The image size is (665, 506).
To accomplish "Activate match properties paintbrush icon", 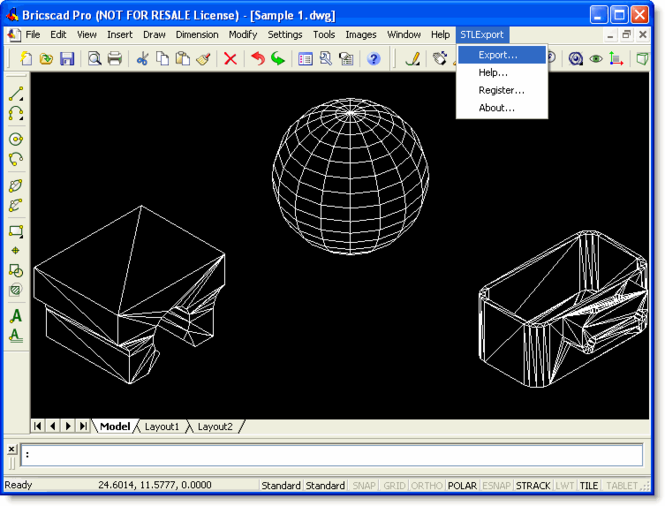I will 204,59.
